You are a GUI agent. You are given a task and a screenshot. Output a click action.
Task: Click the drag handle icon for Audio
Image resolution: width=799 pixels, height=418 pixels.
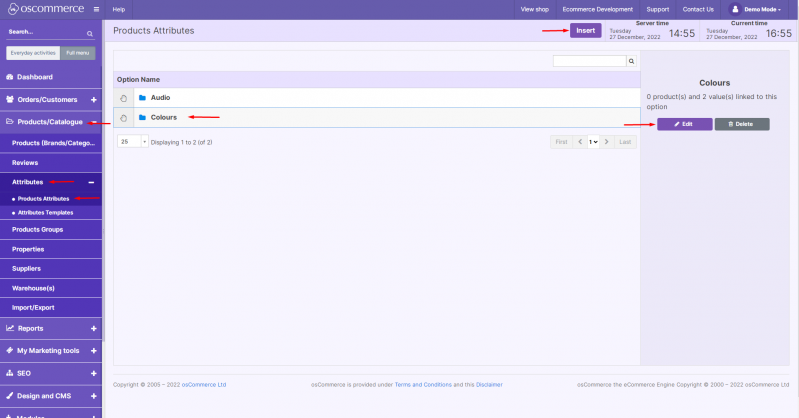(123, 98)
